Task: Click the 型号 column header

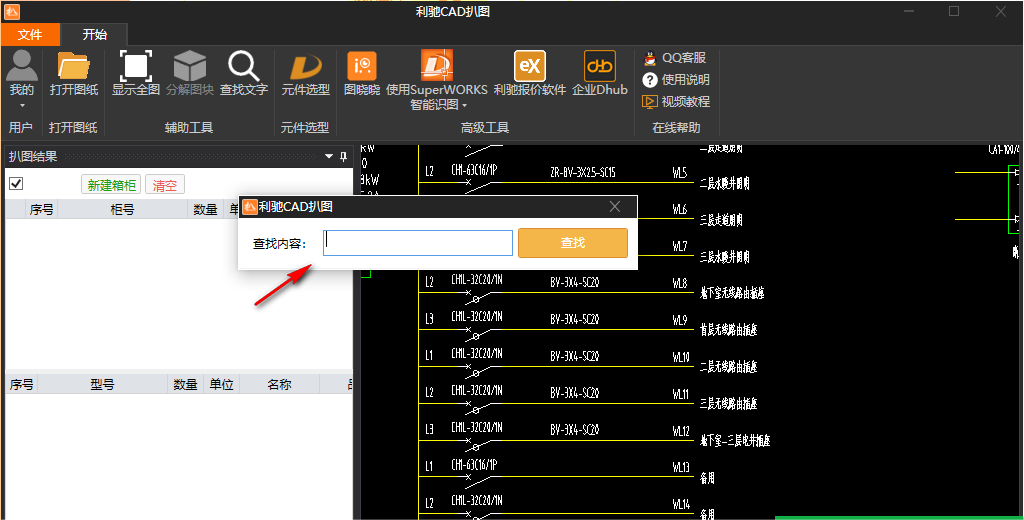Action: [x=102, y=384]
